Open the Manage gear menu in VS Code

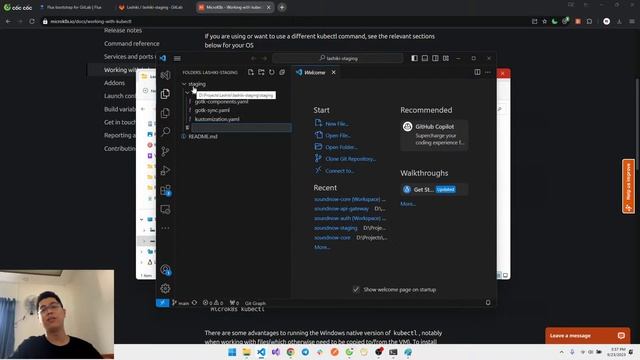[x=165, y=288]
